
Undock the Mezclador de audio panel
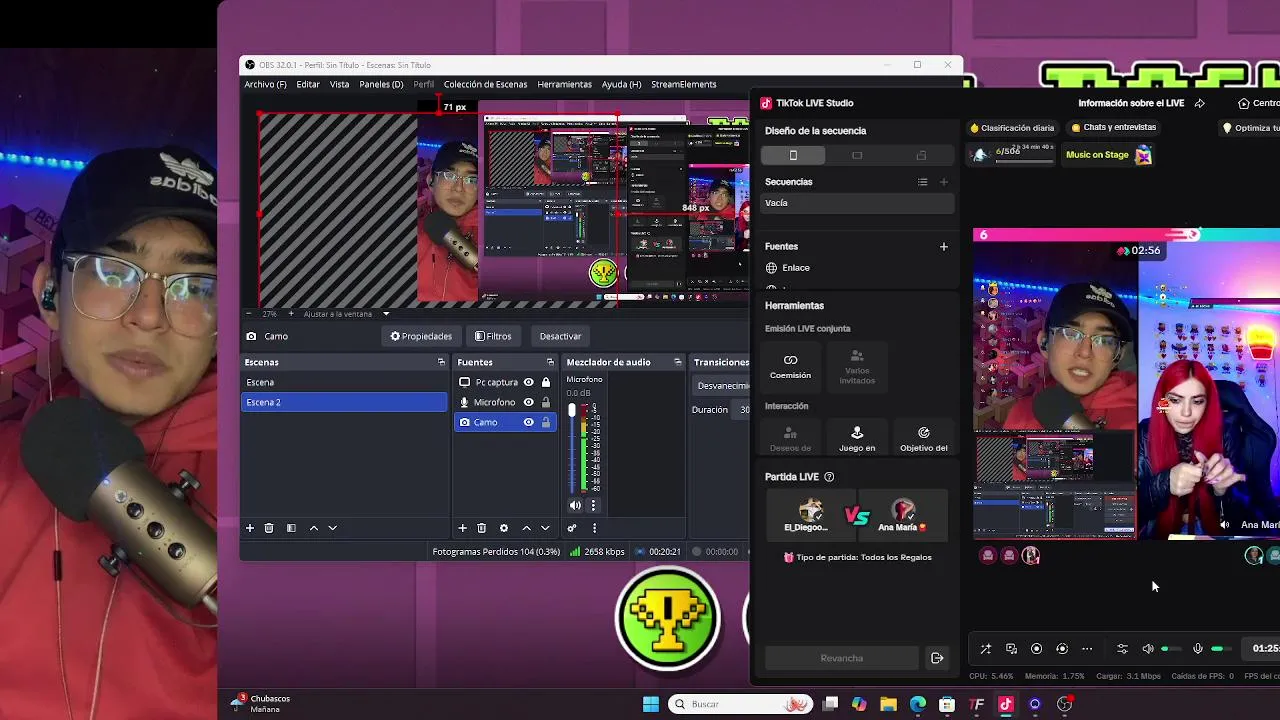(677, 362)
